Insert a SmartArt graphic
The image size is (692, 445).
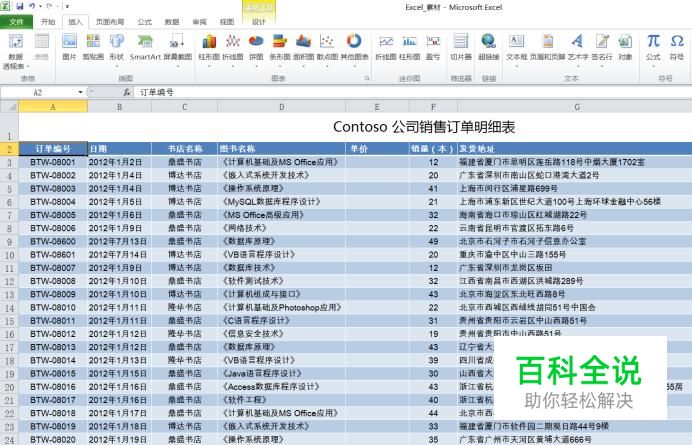[x=145, y=47]
